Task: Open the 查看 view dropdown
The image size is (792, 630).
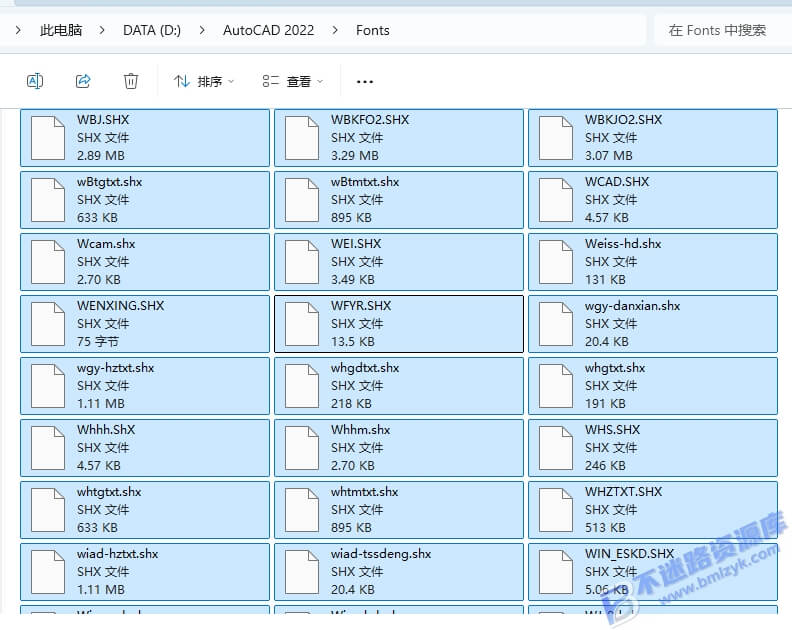Action: tap(293, 81)
